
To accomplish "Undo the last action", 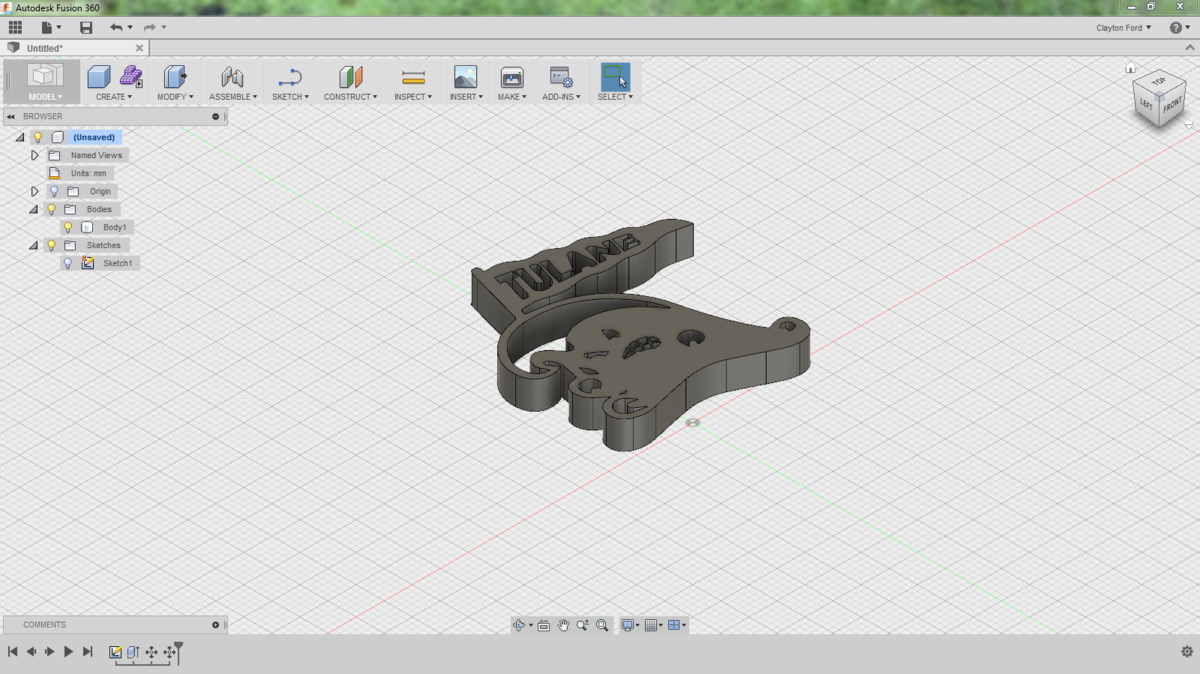I will 116,27.
